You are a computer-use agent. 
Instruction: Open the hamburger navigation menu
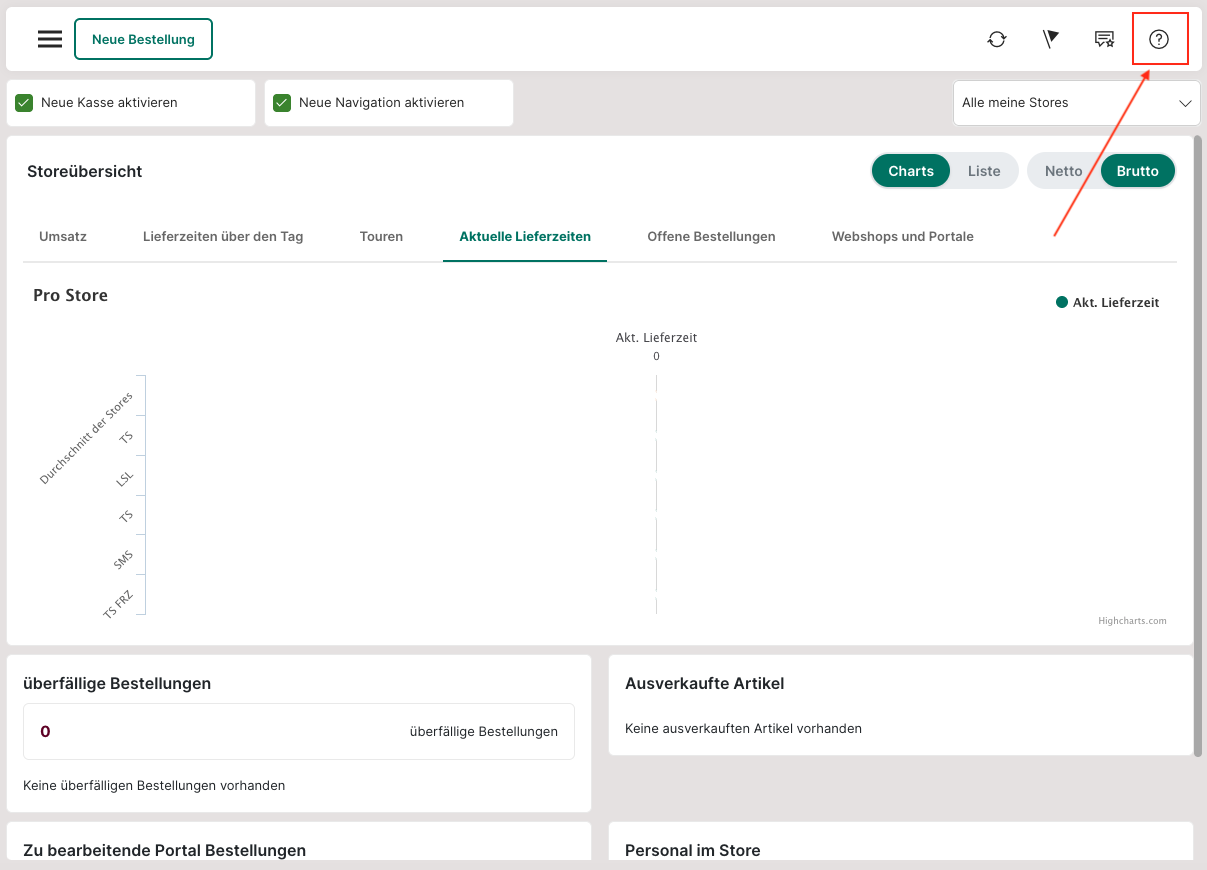tap(50, 39)
